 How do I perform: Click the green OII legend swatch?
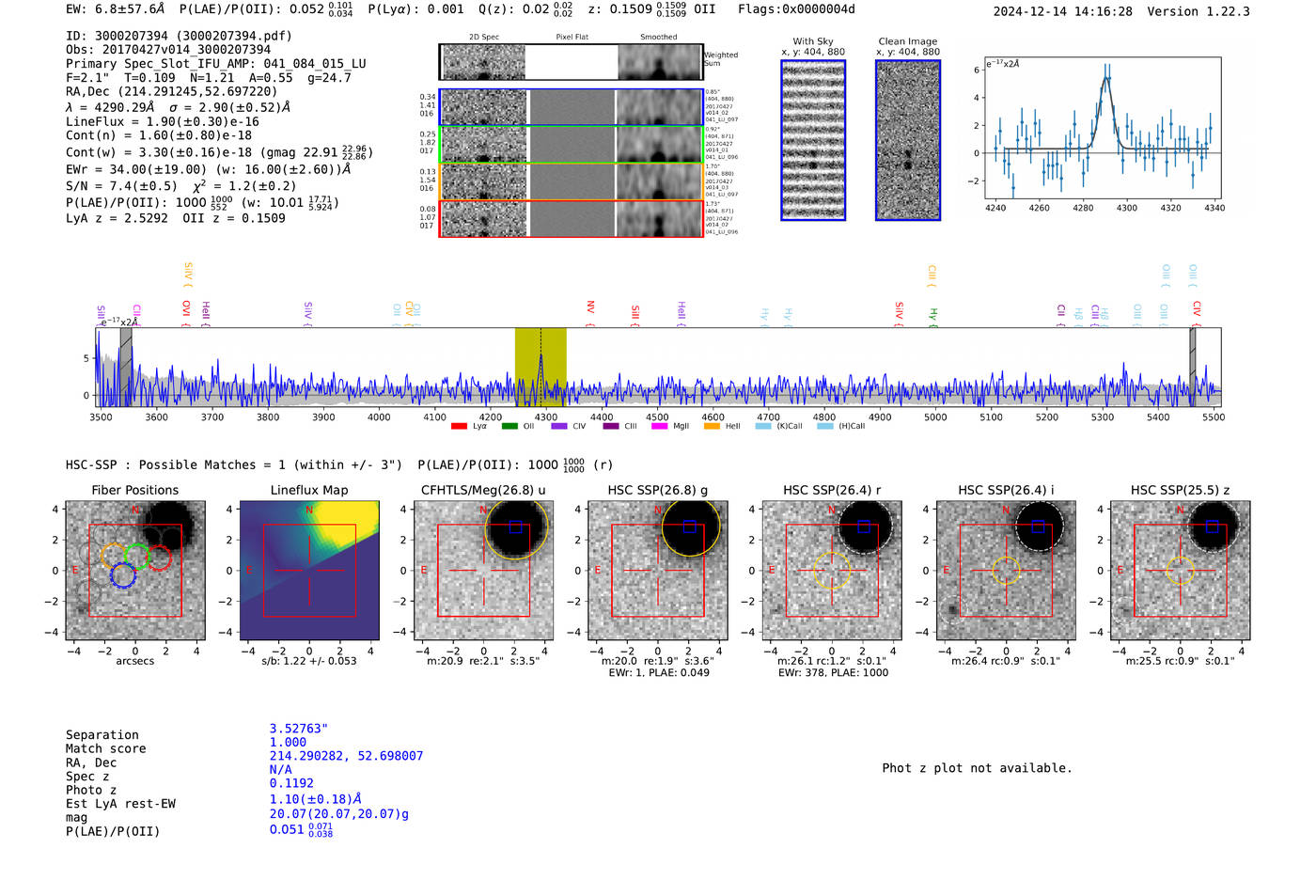509,427
